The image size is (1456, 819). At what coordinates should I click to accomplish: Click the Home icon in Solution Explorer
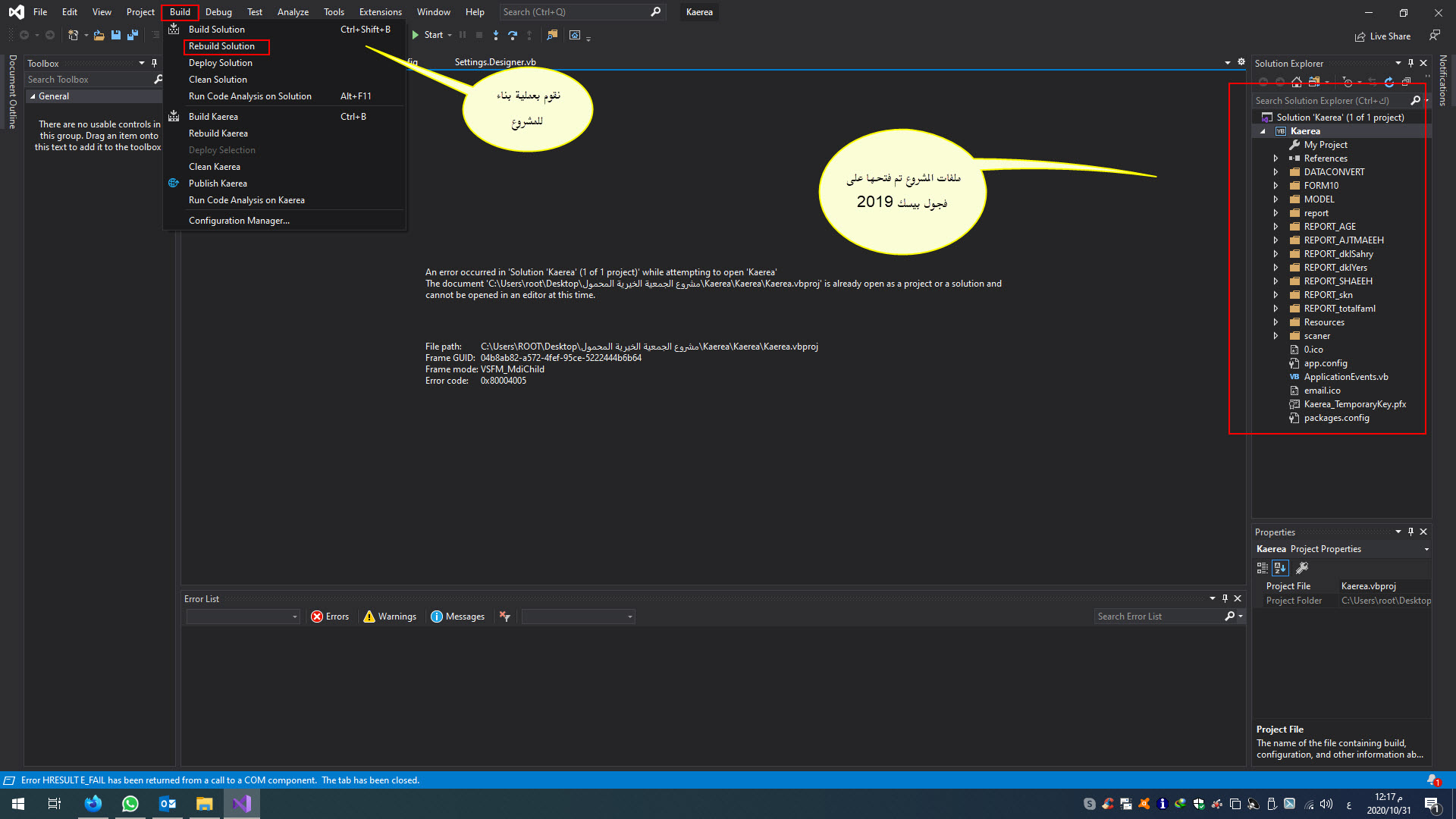[1297, 82]
